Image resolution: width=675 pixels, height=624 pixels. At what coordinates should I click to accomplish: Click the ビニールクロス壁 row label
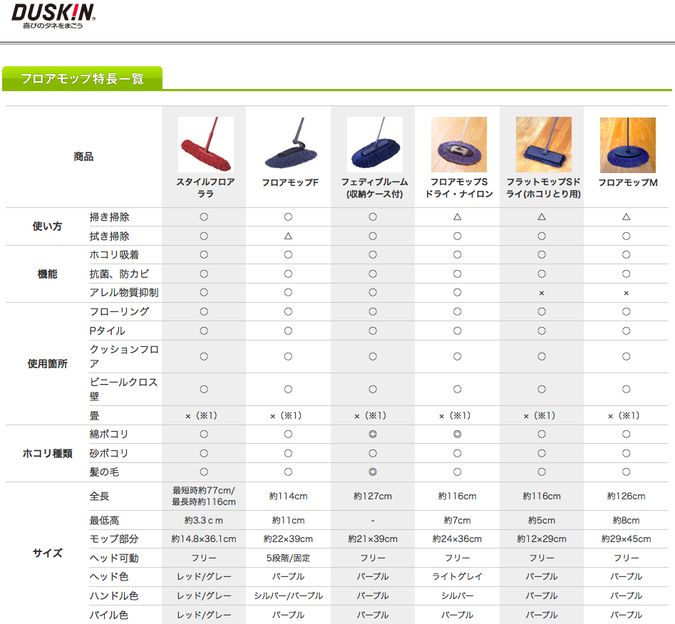pos(124,389)
